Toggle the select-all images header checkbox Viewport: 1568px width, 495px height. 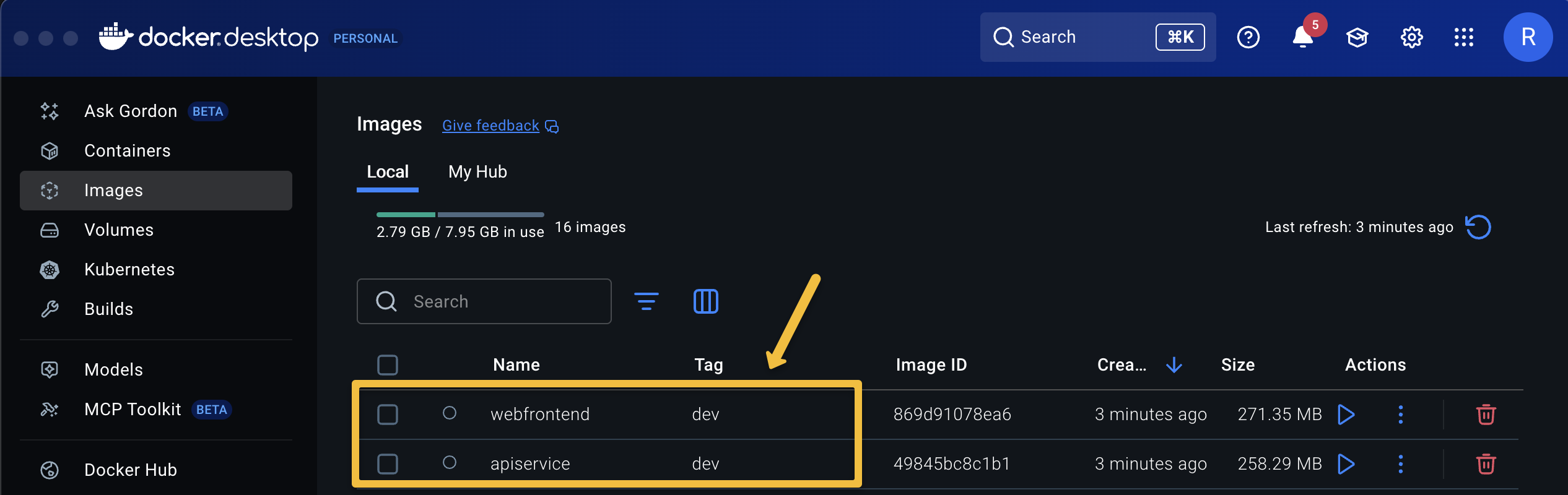coord(388,365)
